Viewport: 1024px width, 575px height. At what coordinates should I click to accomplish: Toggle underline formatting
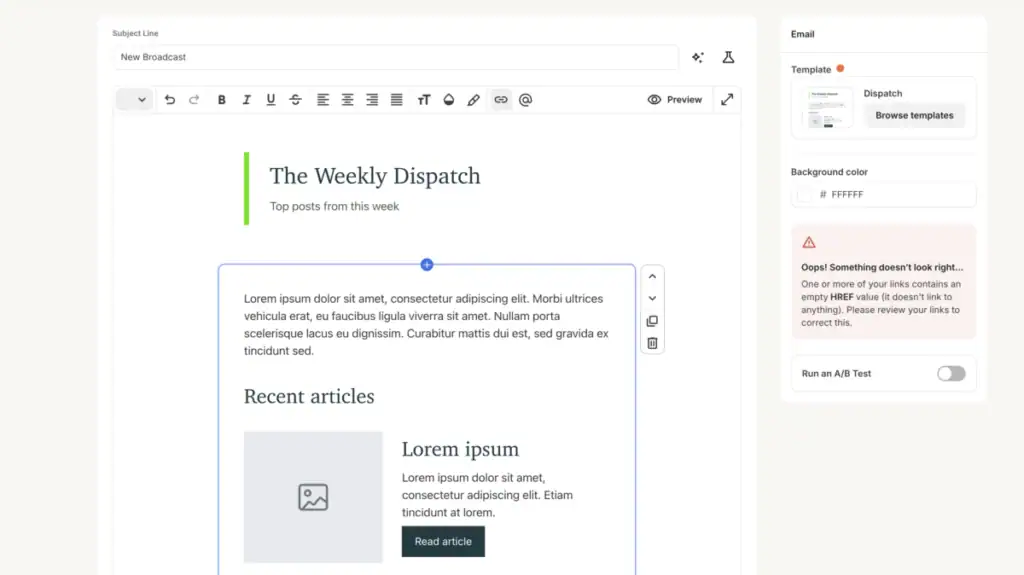point(270,100)
